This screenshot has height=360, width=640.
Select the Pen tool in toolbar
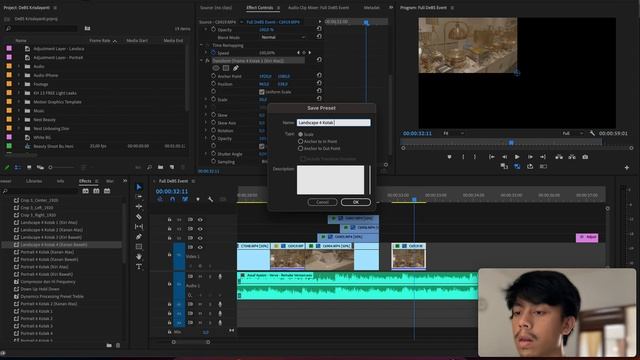pos(139,237)
